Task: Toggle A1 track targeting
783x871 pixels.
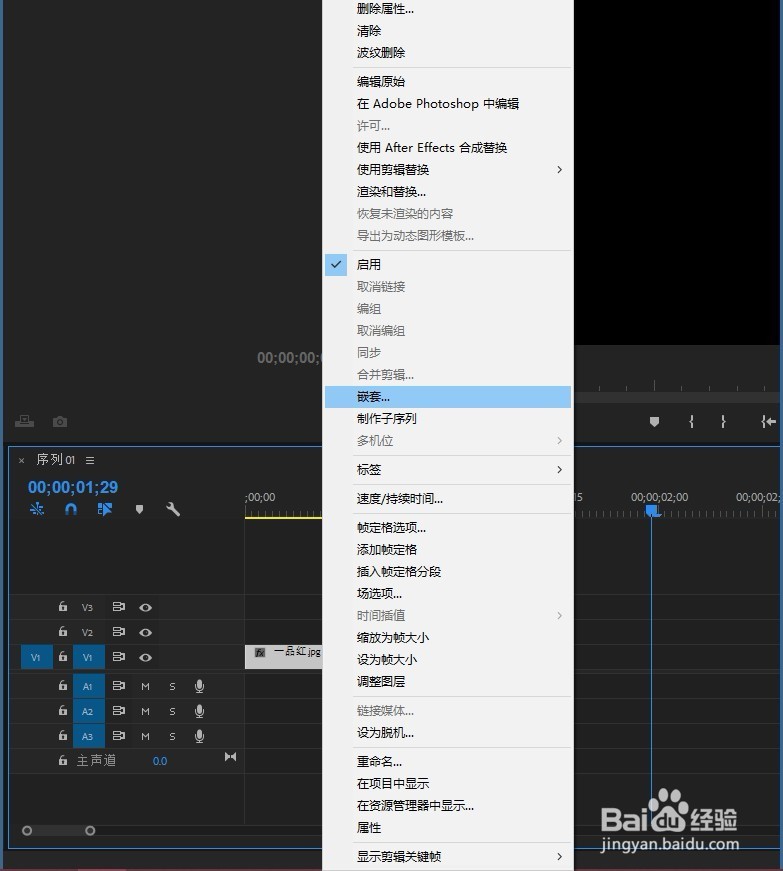Action: [x=88, y=686]
